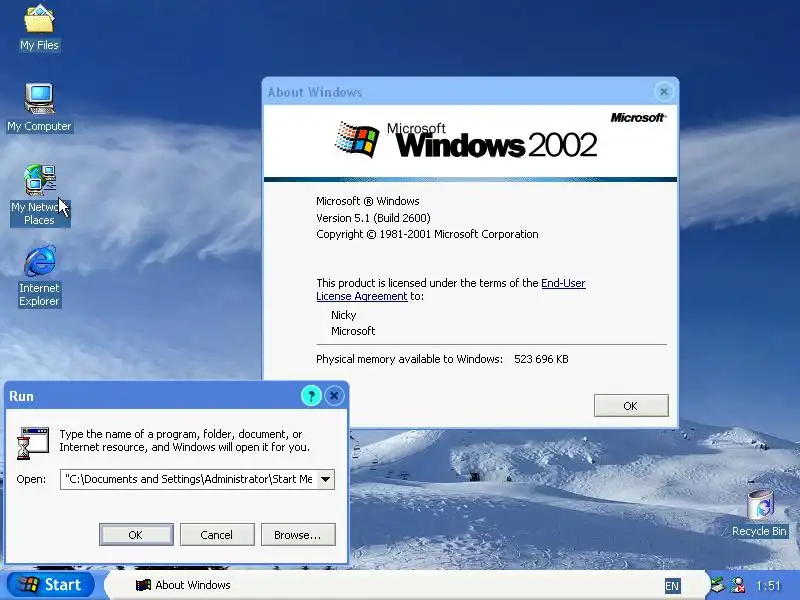Select the Internet Explorer desktop icon

[39, 276]
